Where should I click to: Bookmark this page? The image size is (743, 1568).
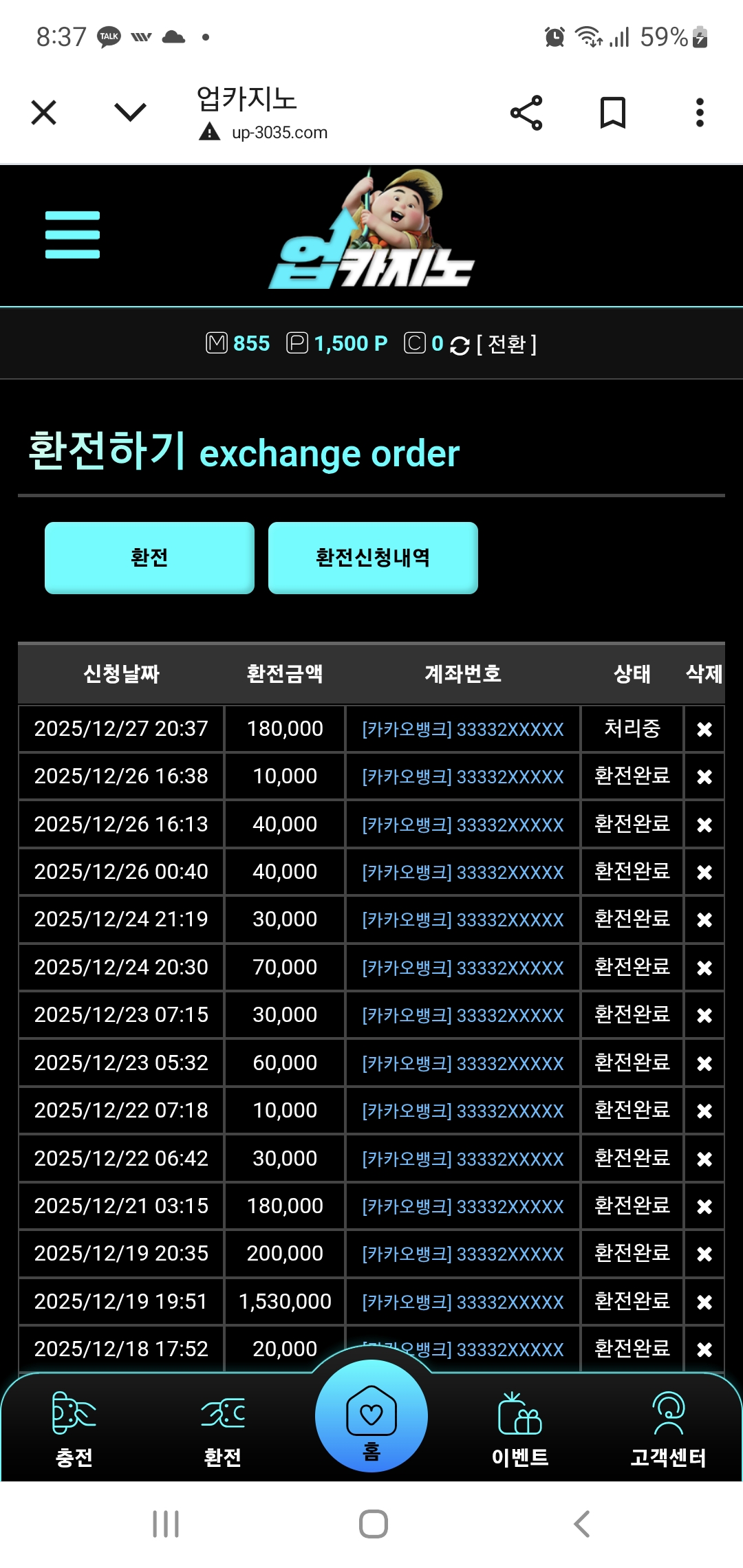click(x=612, y=113)
